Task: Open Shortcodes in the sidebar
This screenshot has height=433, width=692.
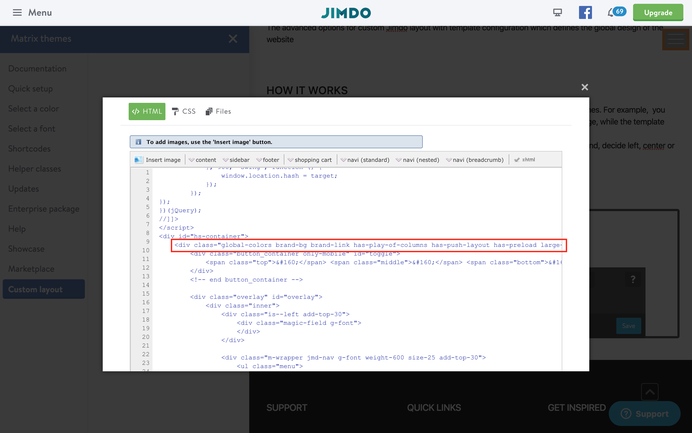Action: pyautogui.click(x=29, y=149)
